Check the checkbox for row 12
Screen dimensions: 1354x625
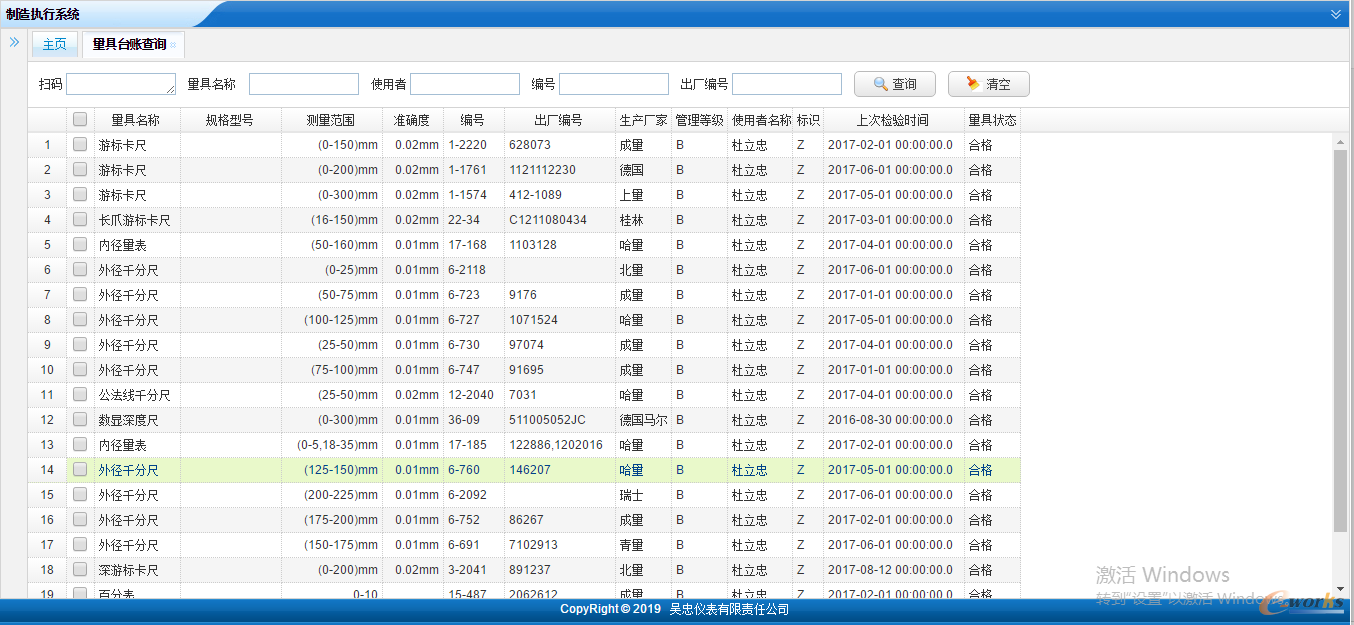tap(80, 419)
